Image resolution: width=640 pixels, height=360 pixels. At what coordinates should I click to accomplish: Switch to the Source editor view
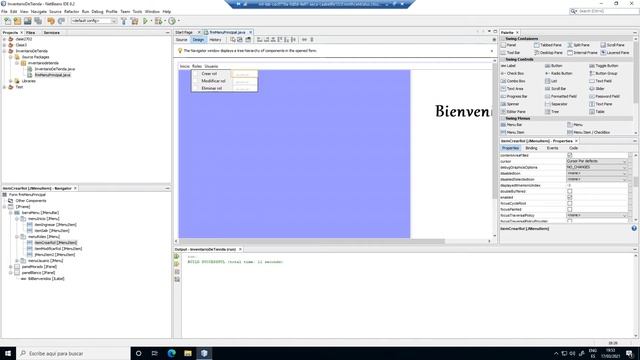tap(181, 40)
